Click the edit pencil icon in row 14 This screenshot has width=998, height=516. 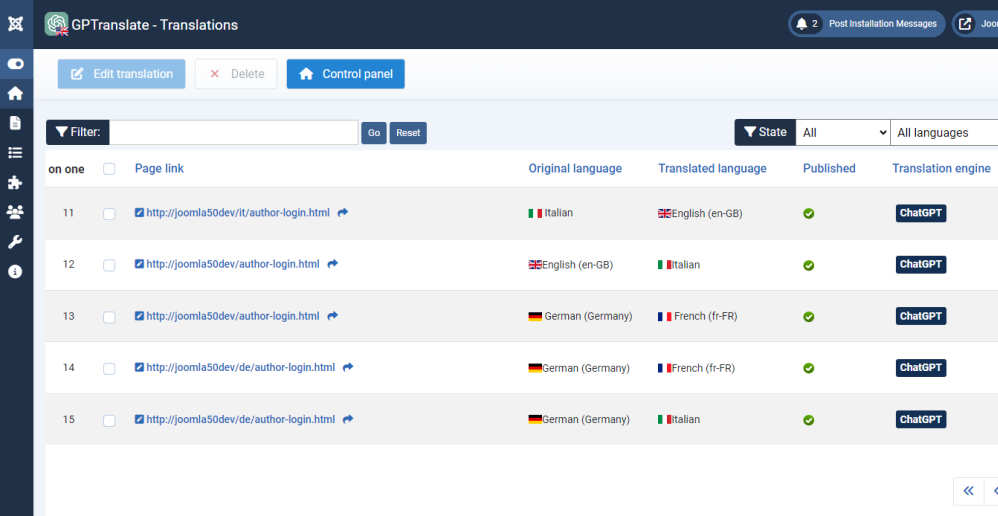(139, 367)
